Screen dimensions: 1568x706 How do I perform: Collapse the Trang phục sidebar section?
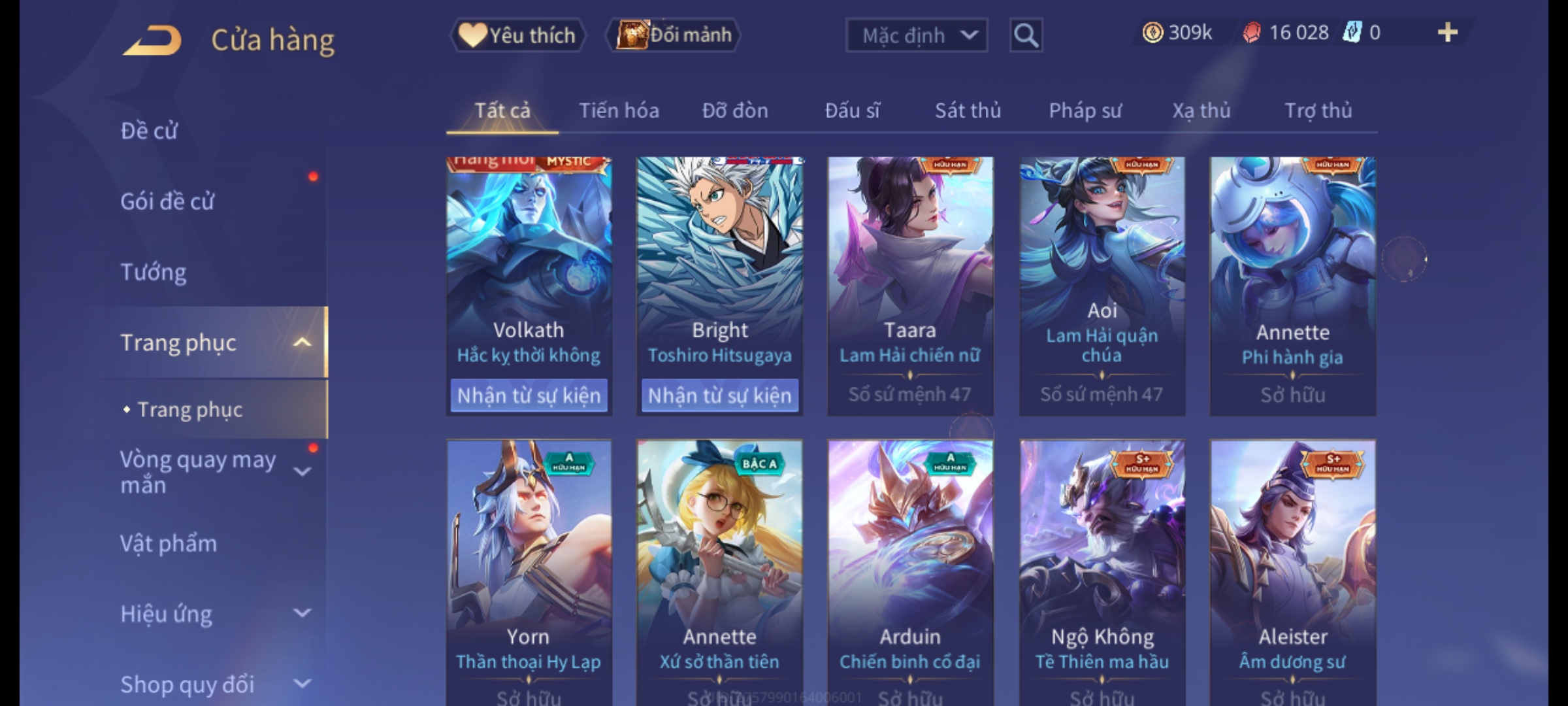coord(302,343)
